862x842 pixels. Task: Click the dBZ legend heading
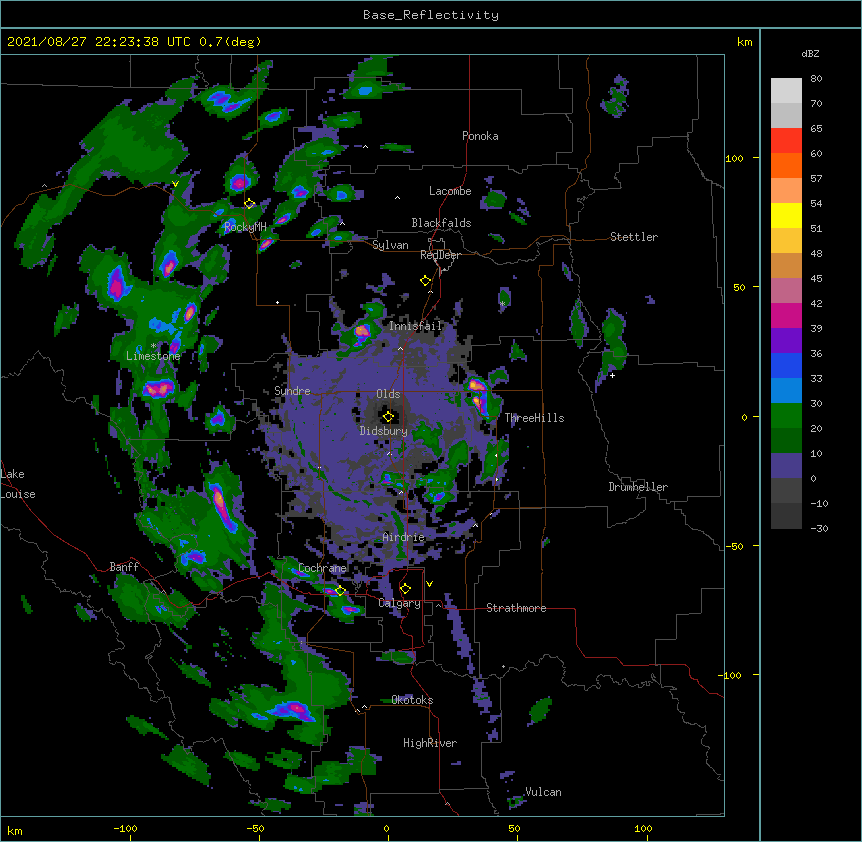(x=810, y=54)
